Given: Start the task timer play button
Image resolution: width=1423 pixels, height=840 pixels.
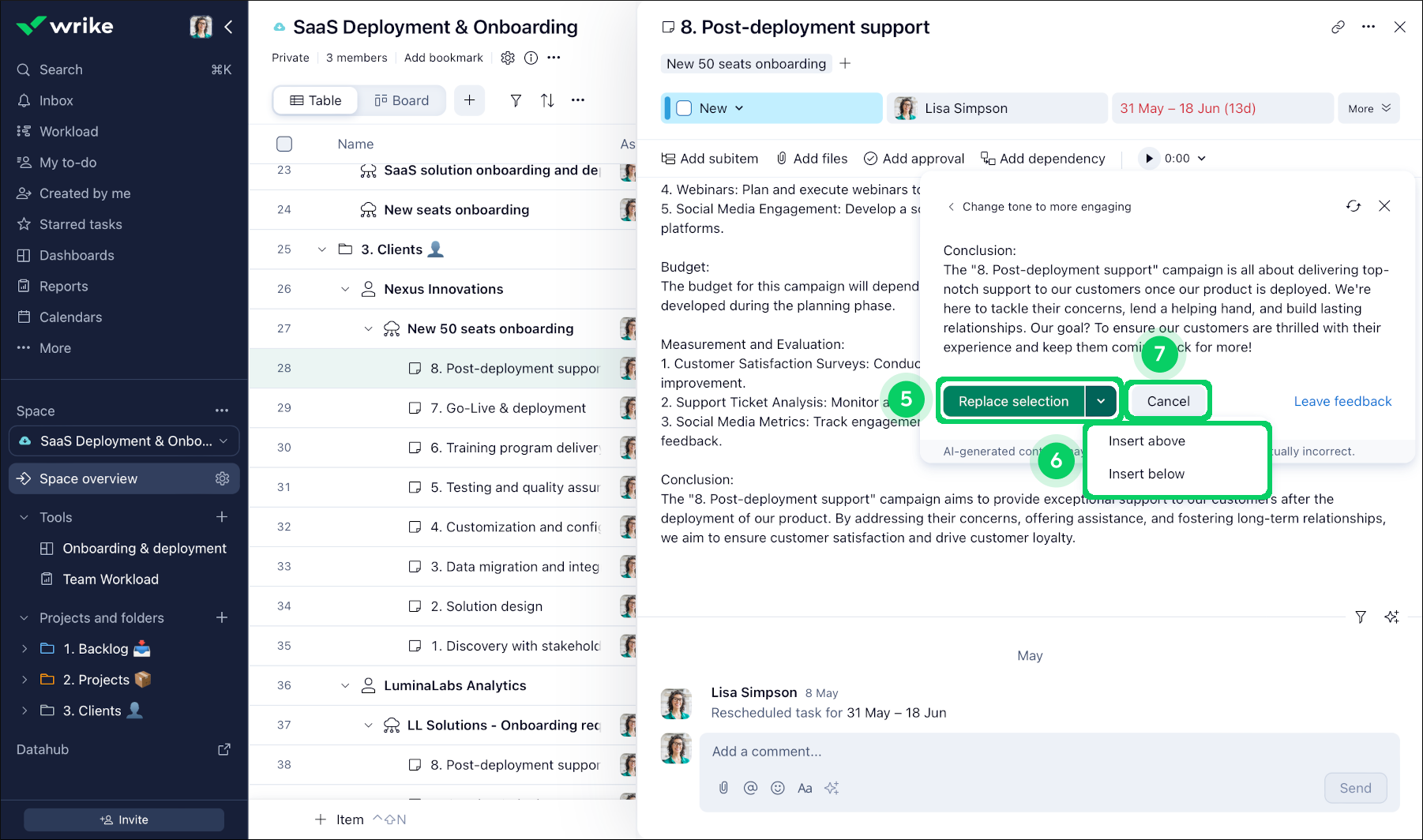Looking at the screenshot, I should pyautogui.click(x=1149, y=159).
